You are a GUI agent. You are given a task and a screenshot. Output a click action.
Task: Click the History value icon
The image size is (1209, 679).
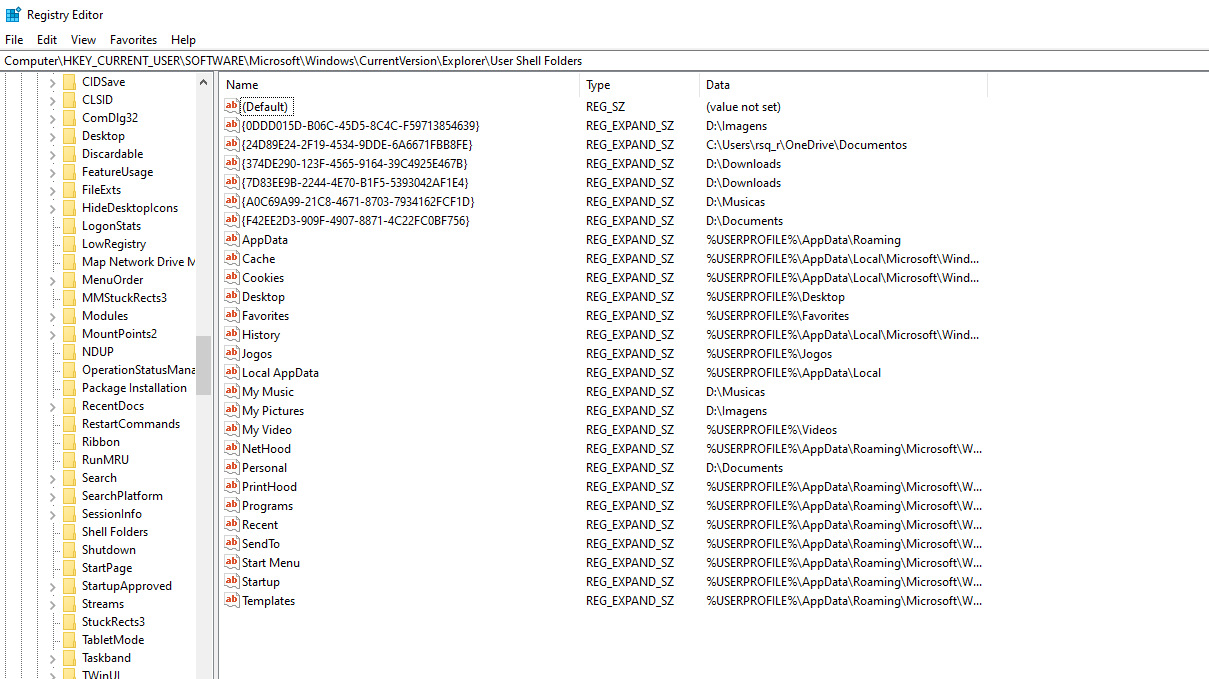click(232, 334)
